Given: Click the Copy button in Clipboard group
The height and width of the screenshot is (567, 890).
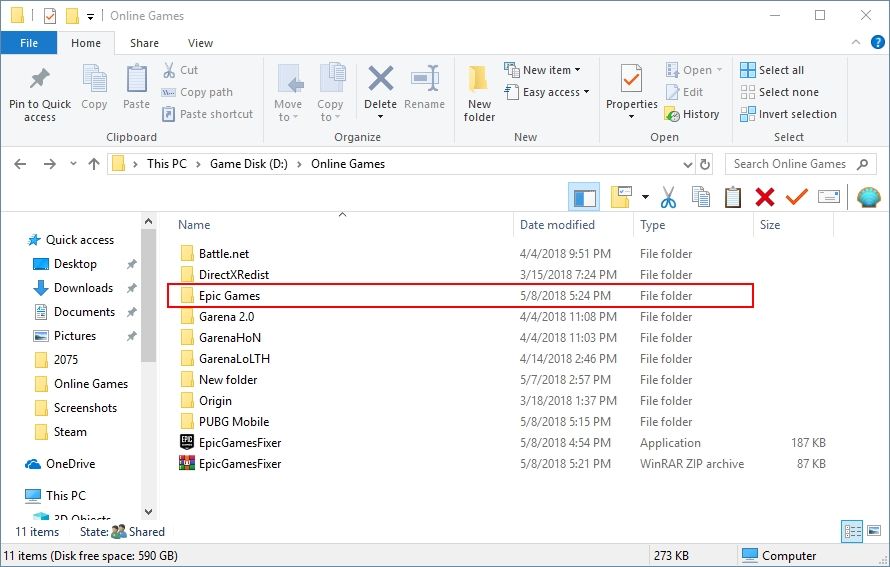Looking at the screenshot, I should (94, 87).
